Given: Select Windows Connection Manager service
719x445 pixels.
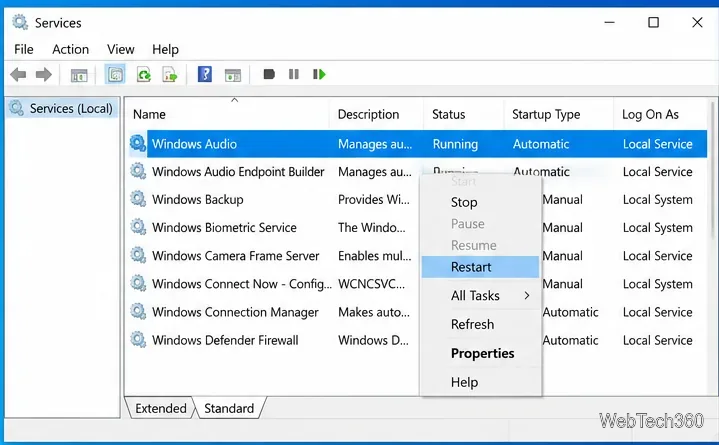Looking at the screenshot, I should pos(235,312).
